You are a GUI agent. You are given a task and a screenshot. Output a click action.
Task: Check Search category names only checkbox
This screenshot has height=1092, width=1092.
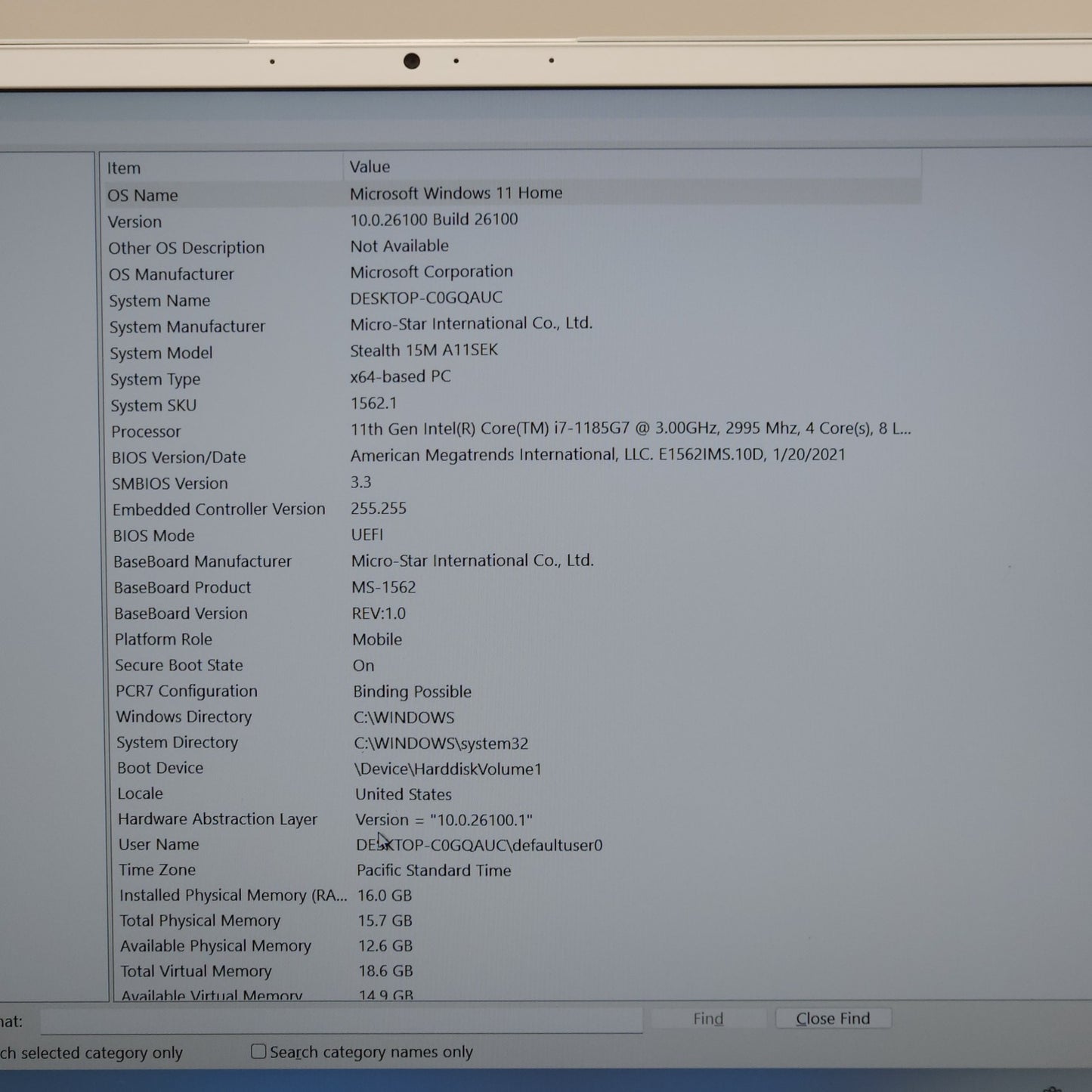[259, 1051]
